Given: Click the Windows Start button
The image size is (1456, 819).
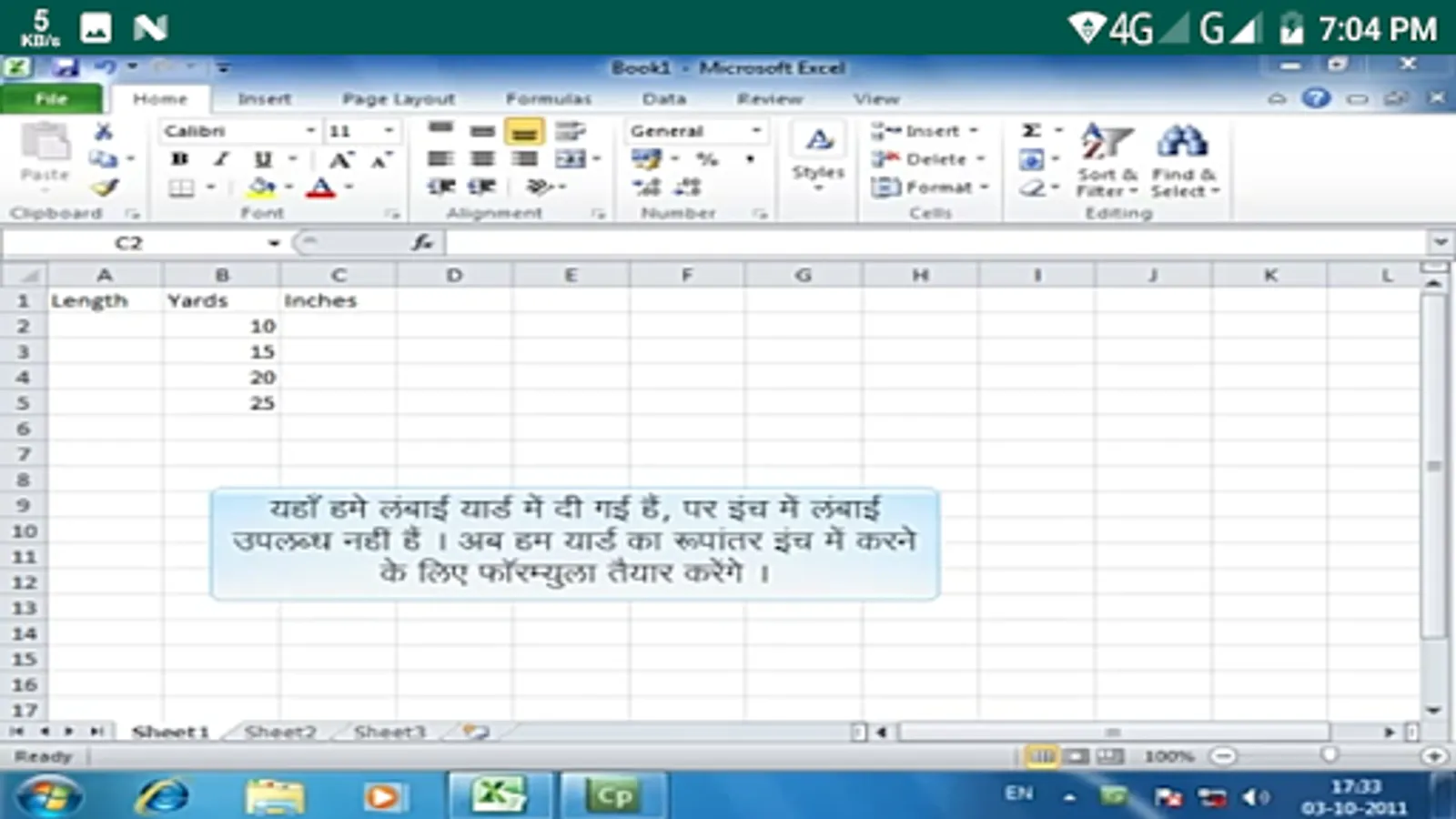Looking at the screenshot, I should click(x=47, y=797).
